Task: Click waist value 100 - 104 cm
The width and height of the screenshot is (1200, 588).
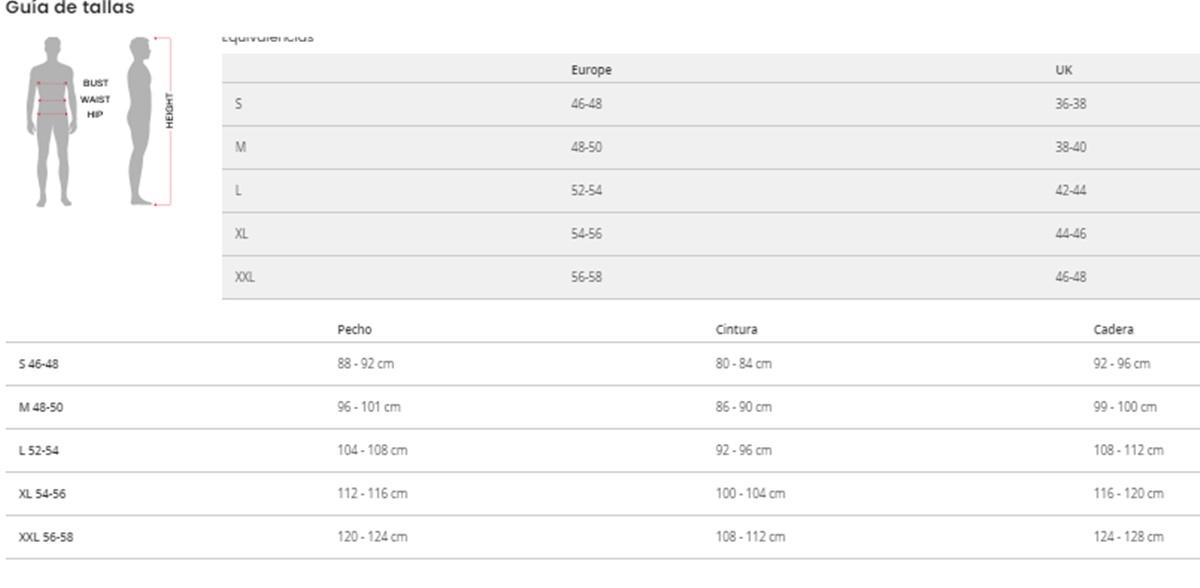Action: point(750,494)
